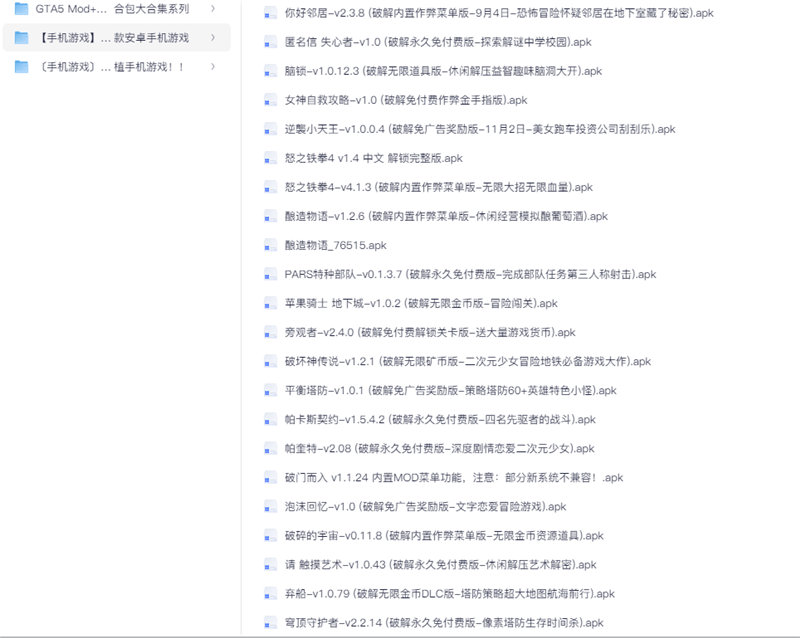Select file PARS特种部队-v0.1.3.7
The image size is (800, 638).
(470, 275)
